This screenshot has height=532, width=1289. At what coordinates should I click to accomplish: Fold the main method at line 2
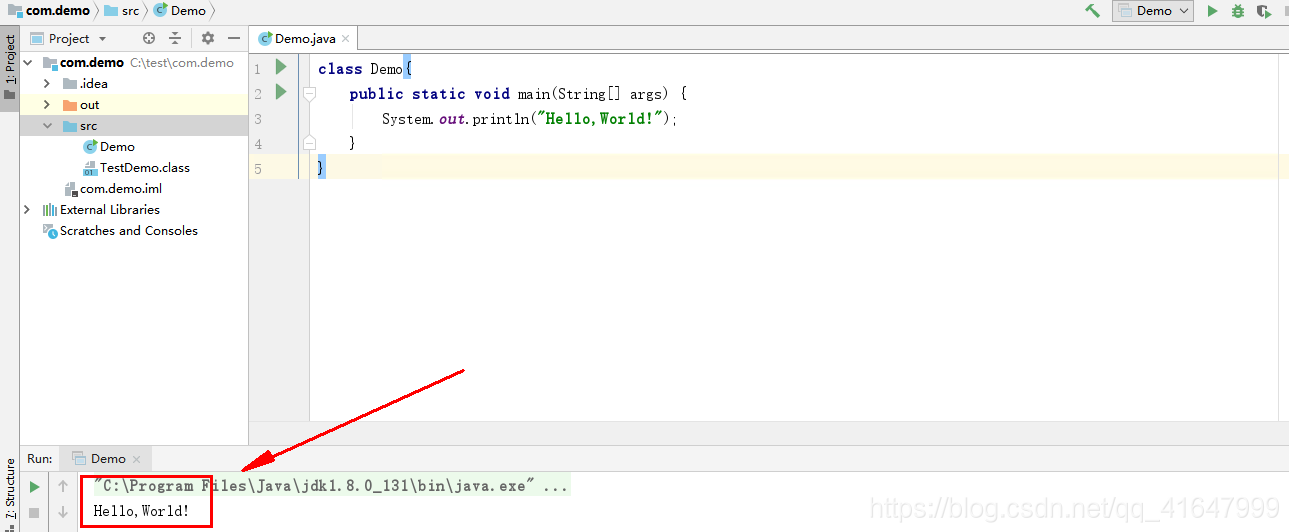click(309, 93)
